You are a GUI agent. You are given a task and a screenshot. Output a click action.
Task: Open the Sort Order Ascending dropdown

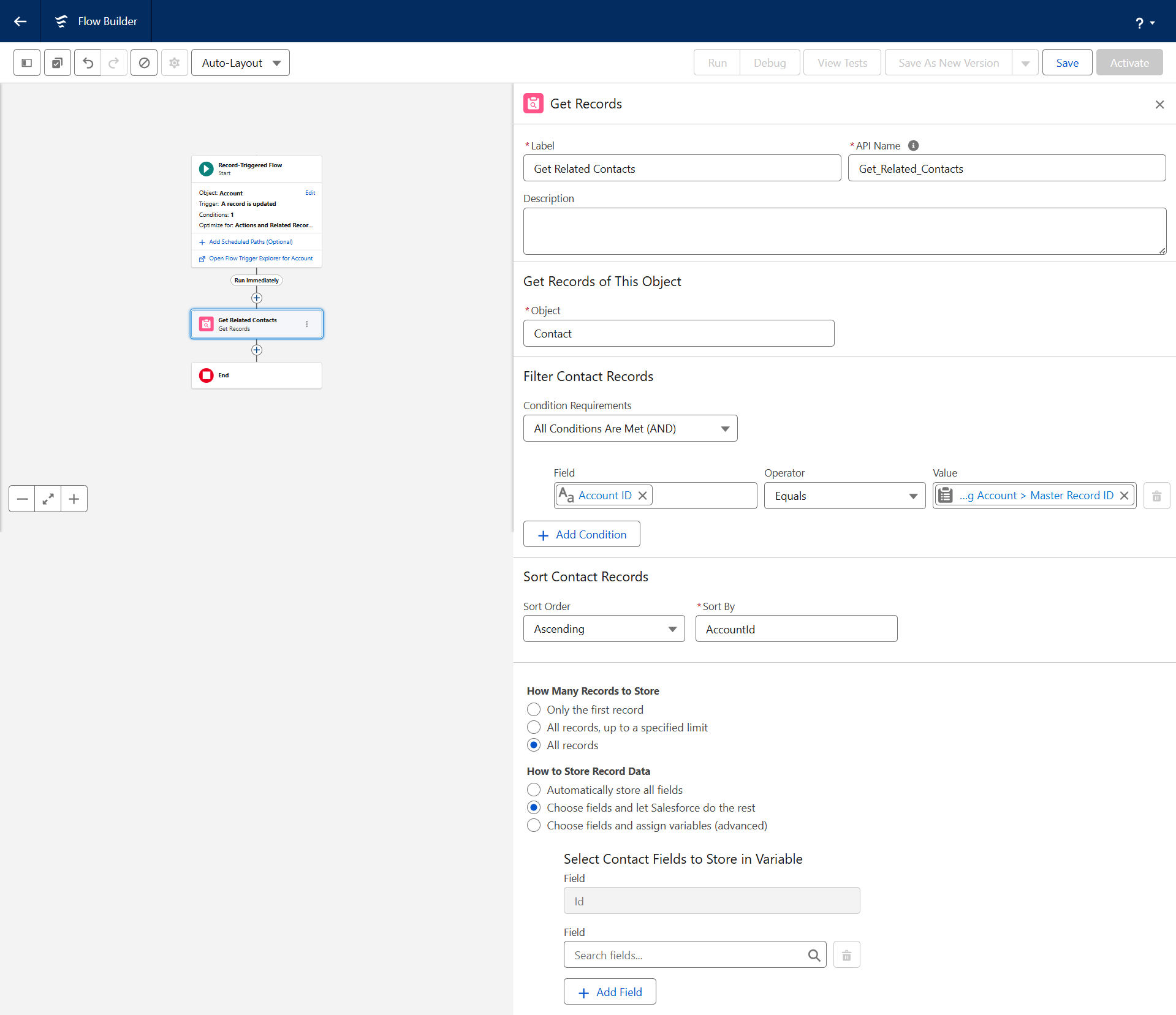point(604,628)
